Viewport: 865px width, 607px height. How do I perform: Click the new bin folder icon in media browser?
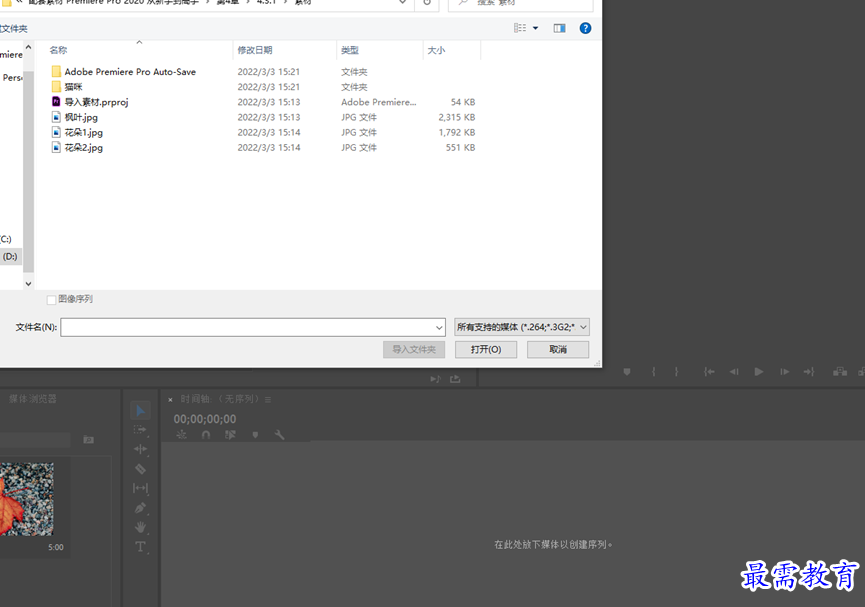pos(88,440)
